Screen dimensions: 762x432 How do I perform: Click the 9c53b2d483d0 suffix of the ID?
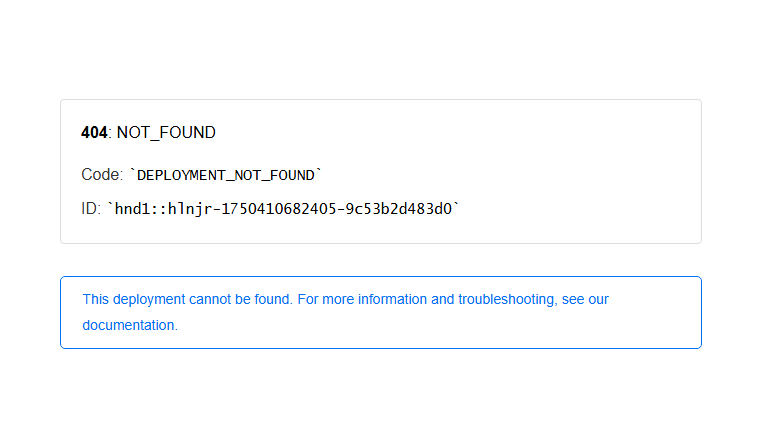399,209
